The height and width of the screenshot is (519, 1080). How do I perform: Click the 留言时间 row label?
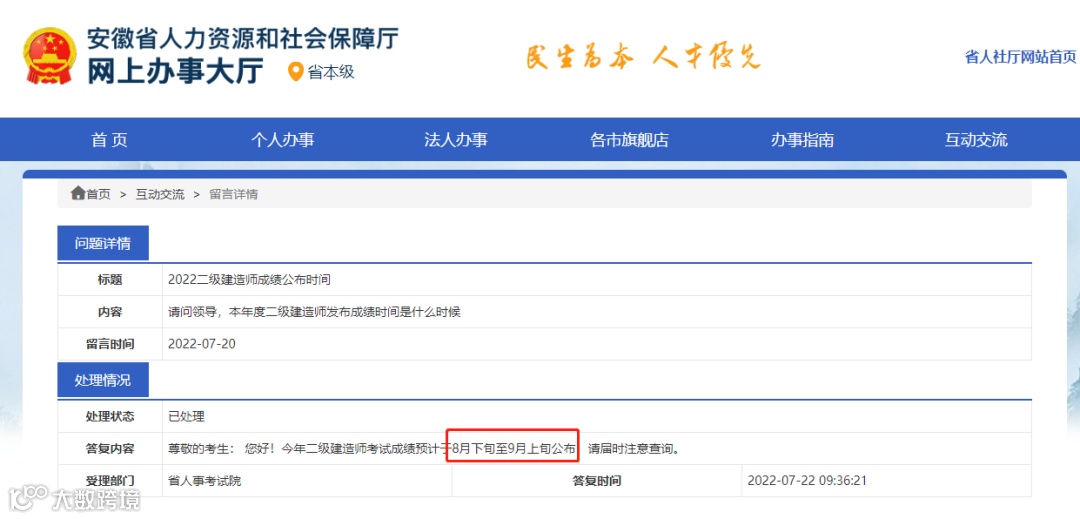click(110, 343)
